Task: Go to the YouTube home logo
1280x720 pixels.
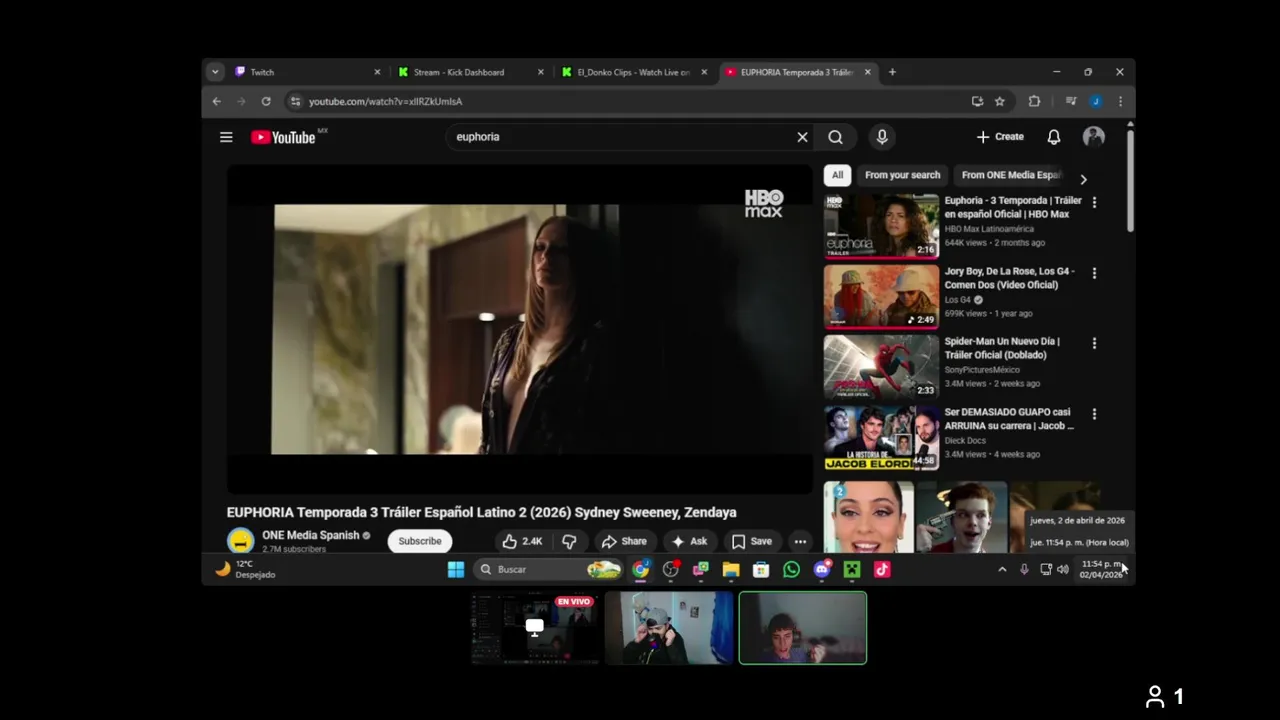Action: tap(283, 137)
